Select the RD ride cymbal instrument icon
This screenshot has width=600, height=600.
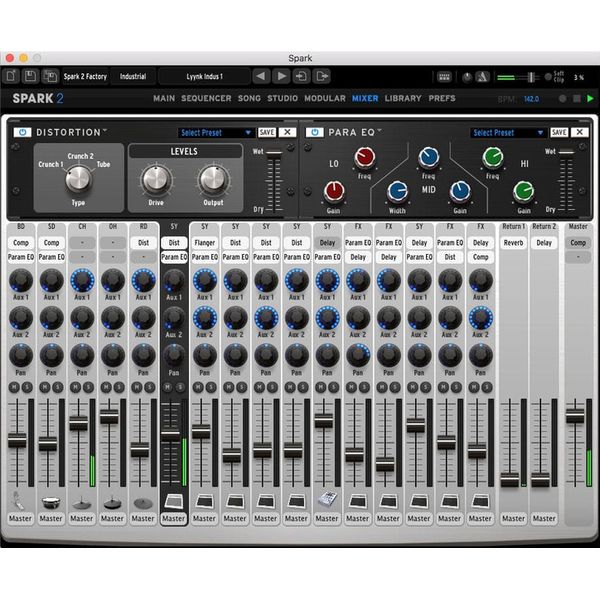[x=143, y=503]
